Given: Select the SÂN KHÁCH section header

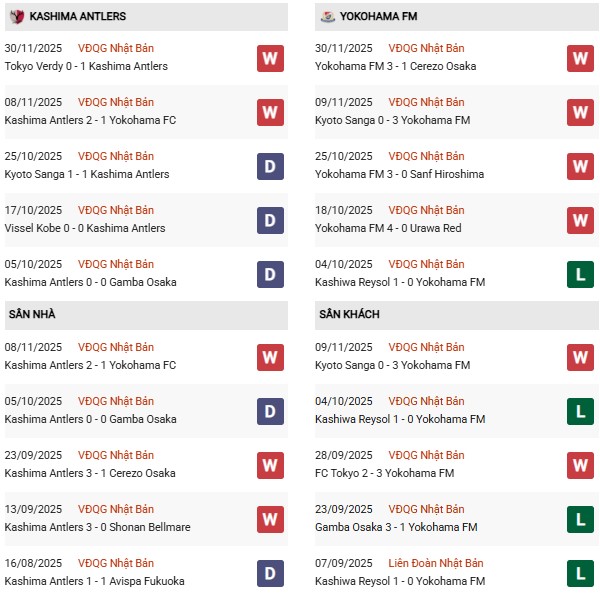Looking at the screenshot, I should pos(350,314).
